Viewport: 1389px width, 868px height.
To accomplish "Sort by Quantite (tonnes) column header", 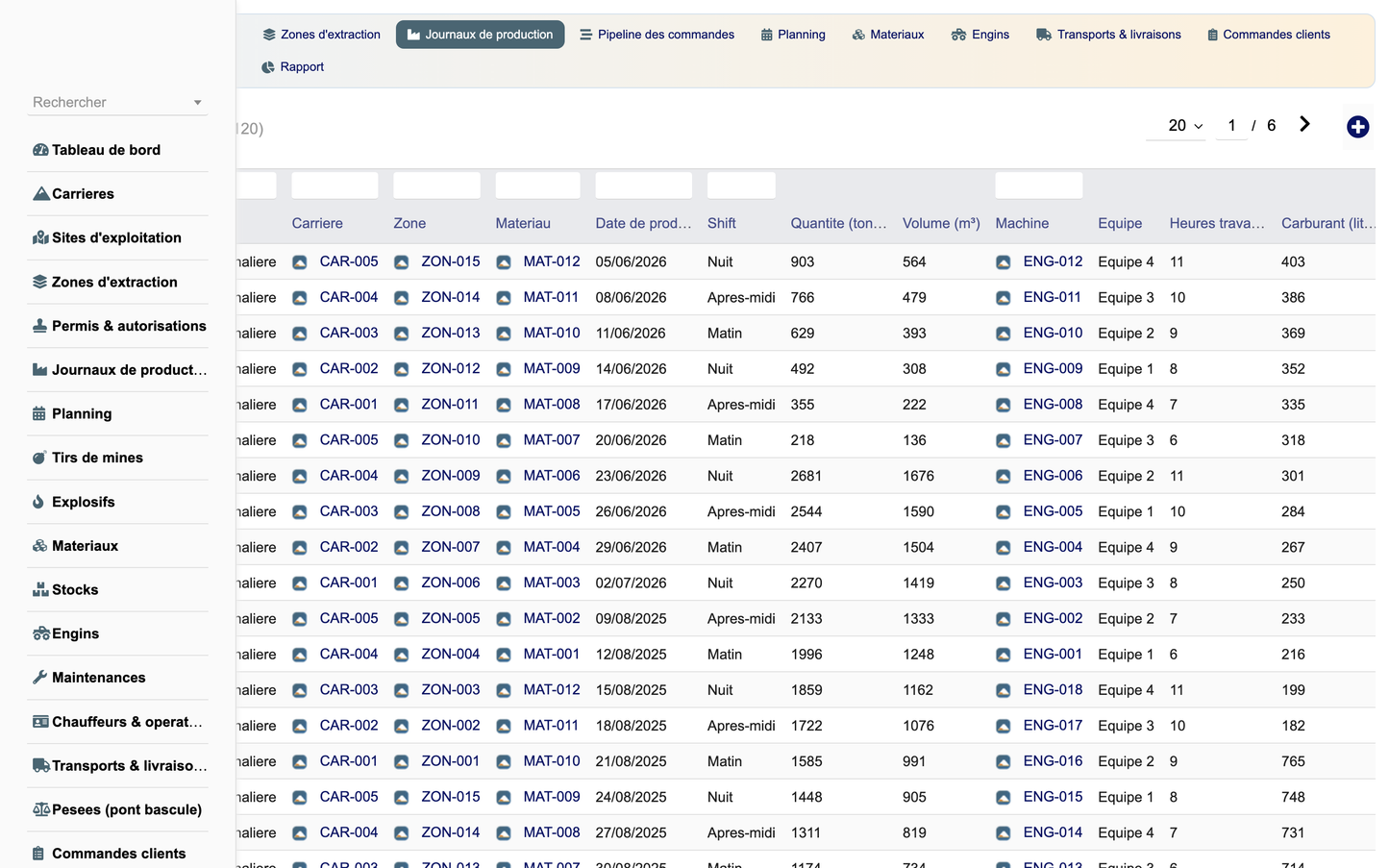I will [x=838, y=223].
